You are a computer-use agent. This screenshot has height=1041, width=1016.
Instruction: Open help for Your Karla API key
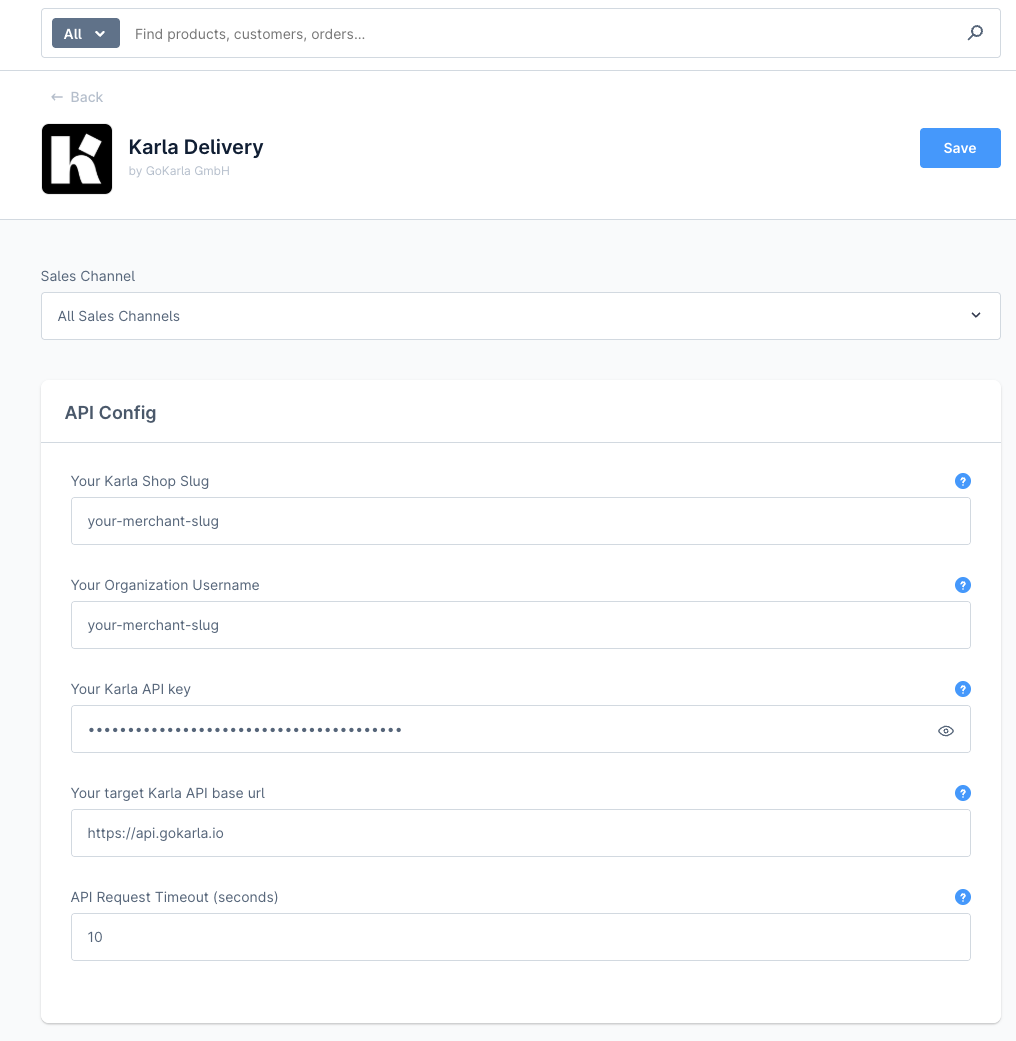click(962, 689)
